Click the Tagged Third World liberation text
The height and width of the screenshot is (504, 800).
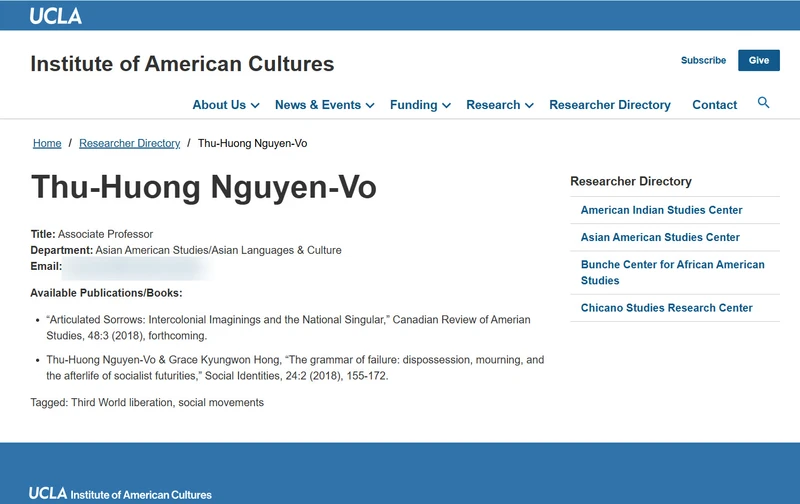[x=147, y=402]
